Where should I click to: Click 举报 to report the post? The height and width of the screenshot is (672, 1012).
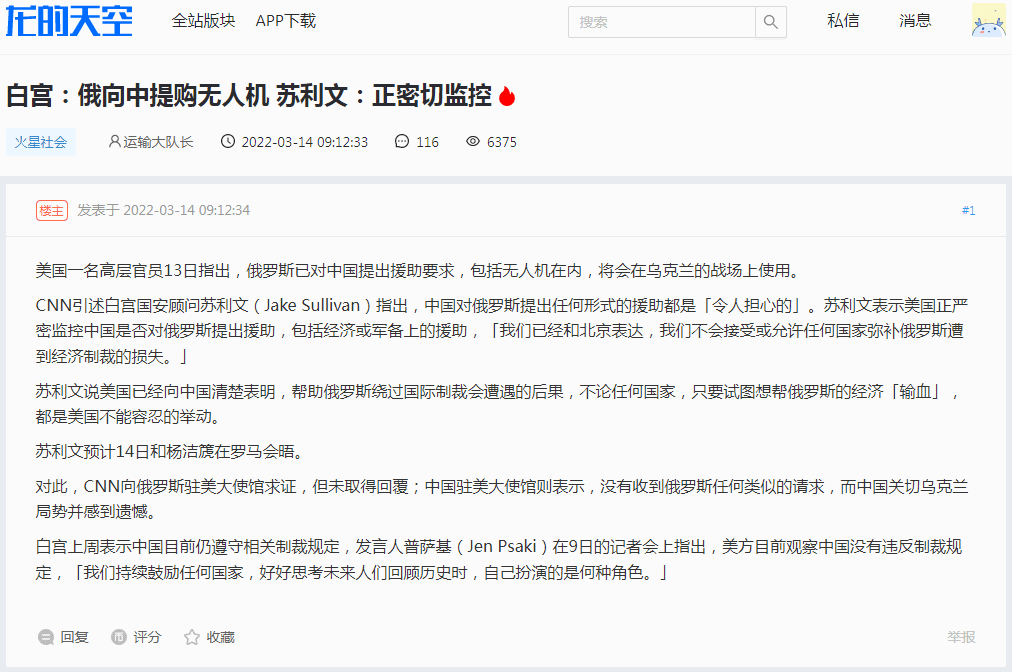[x=961, y=637]
